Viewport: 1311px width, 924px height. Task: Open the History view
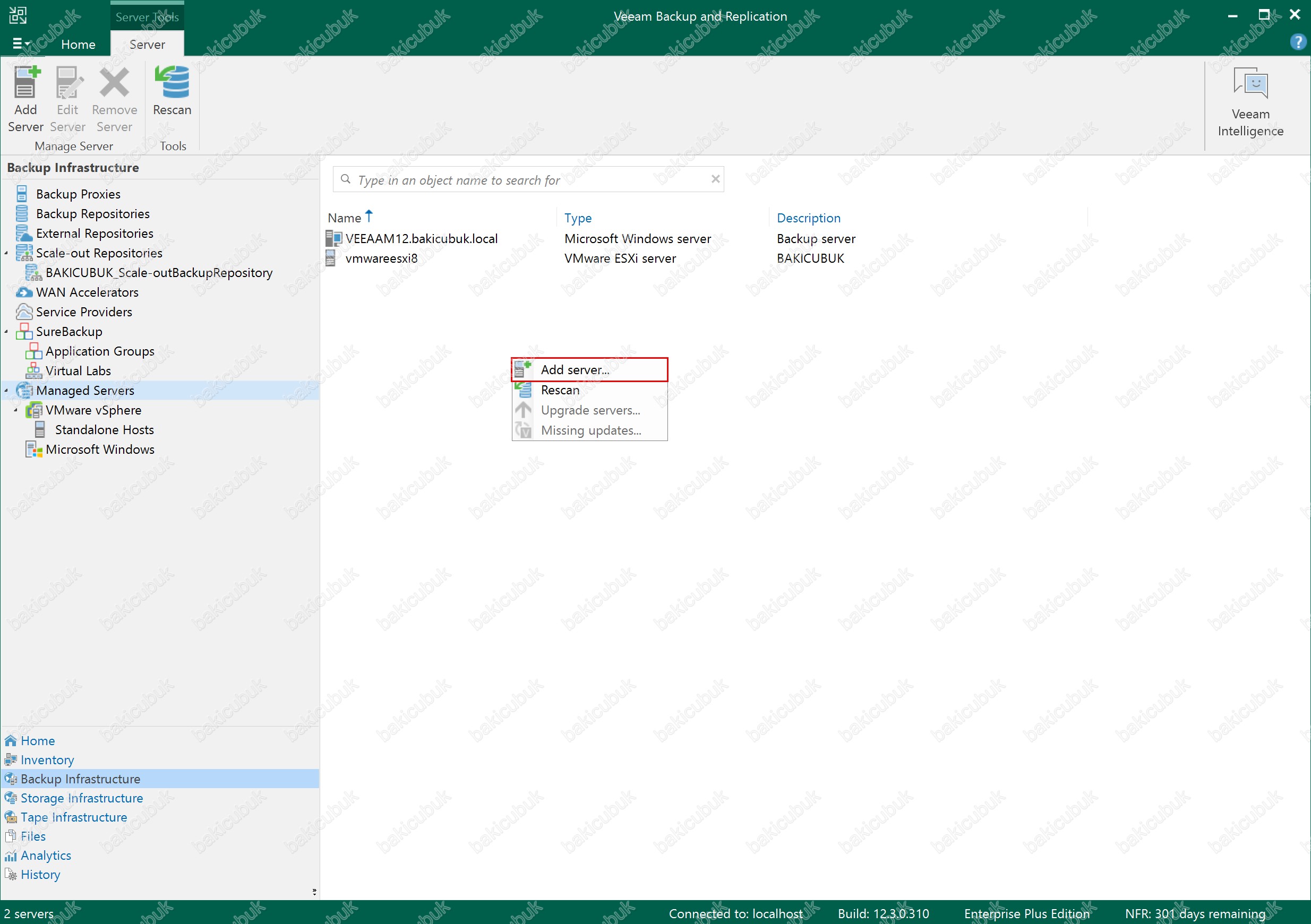(40, 875)
